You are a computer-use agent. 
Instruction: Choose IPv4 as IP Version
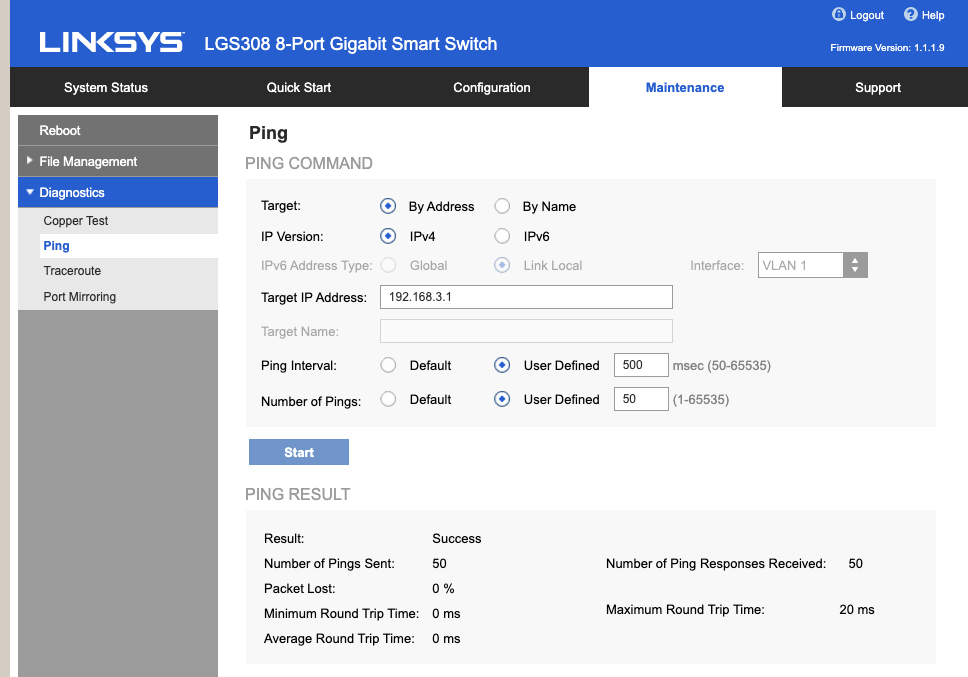[388, 236]
